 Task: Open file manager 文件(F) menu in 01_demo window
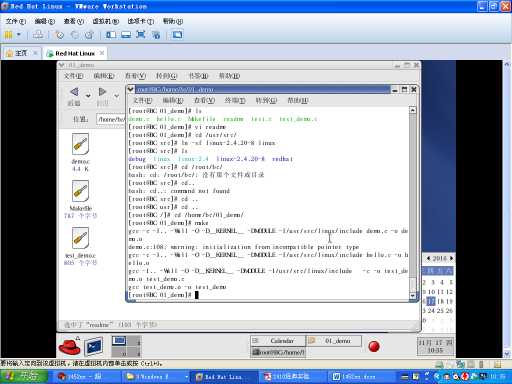(73, 76)
